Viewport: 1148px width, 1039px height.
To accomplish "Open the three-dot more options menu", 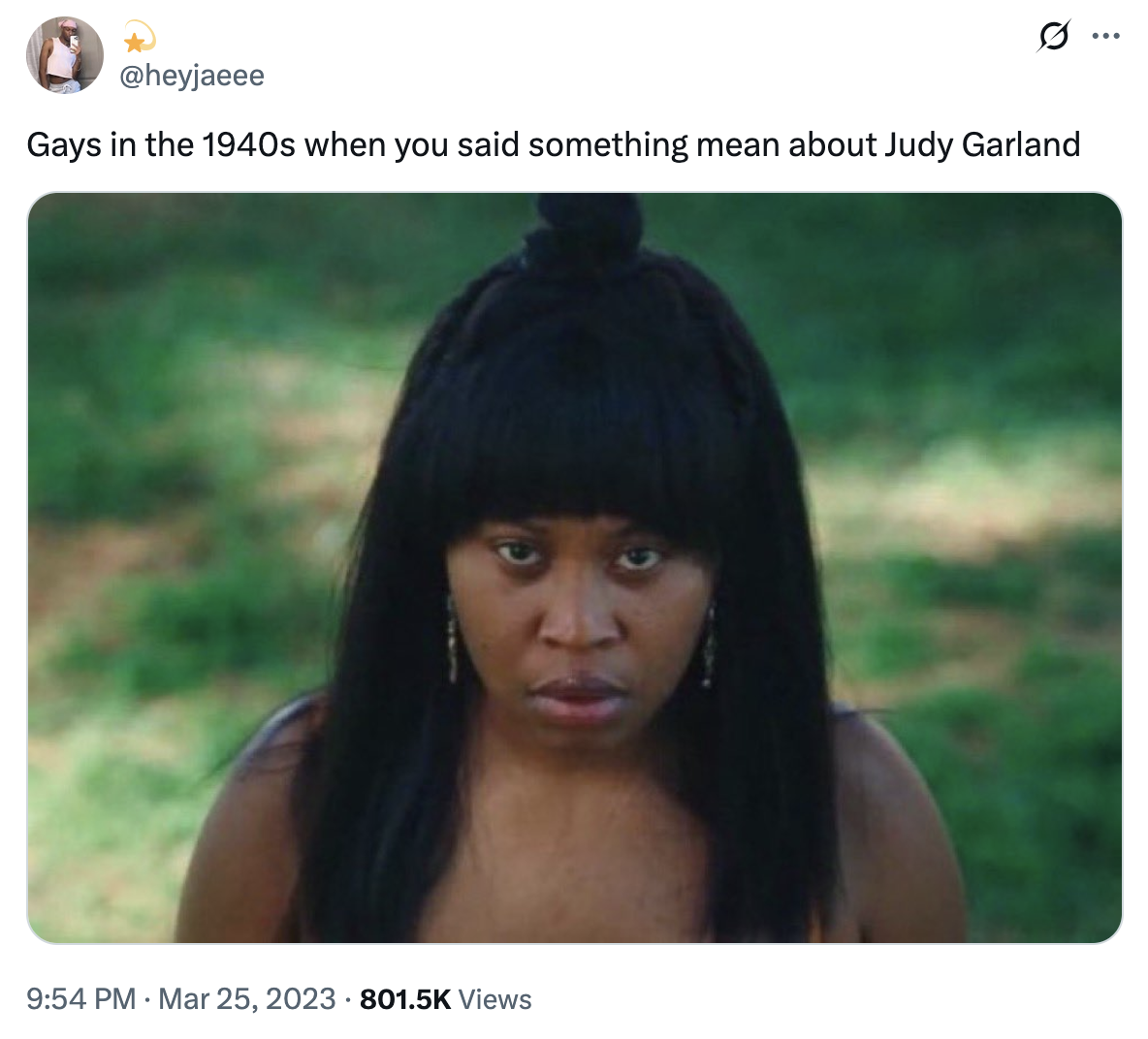I will tap(1105, 36).
